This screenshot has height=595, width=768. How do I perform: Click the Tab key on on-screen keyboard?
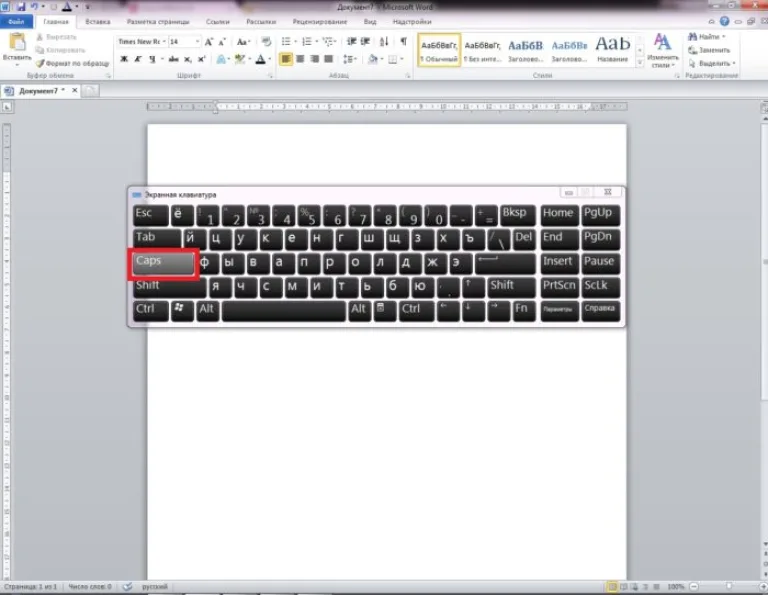pyautogui.click(x=157, y=239)
